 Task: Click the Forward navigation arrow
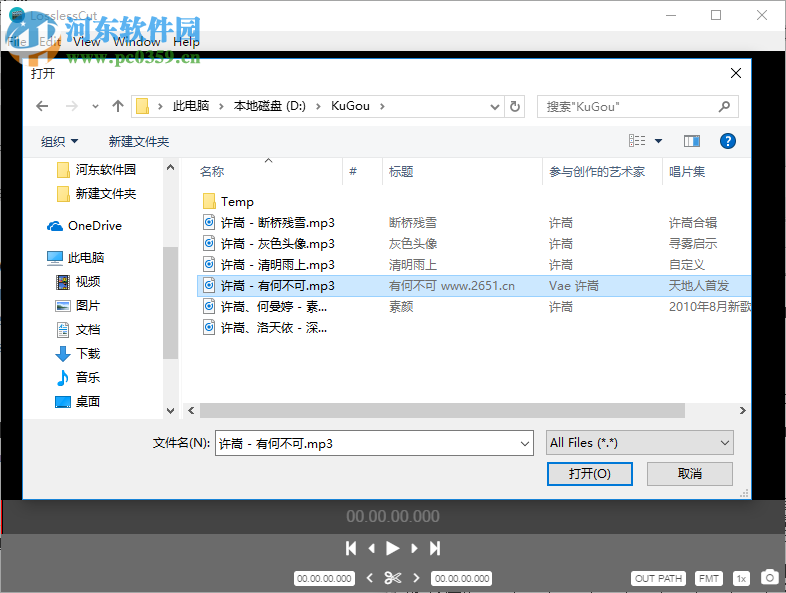tap(72, 106)
